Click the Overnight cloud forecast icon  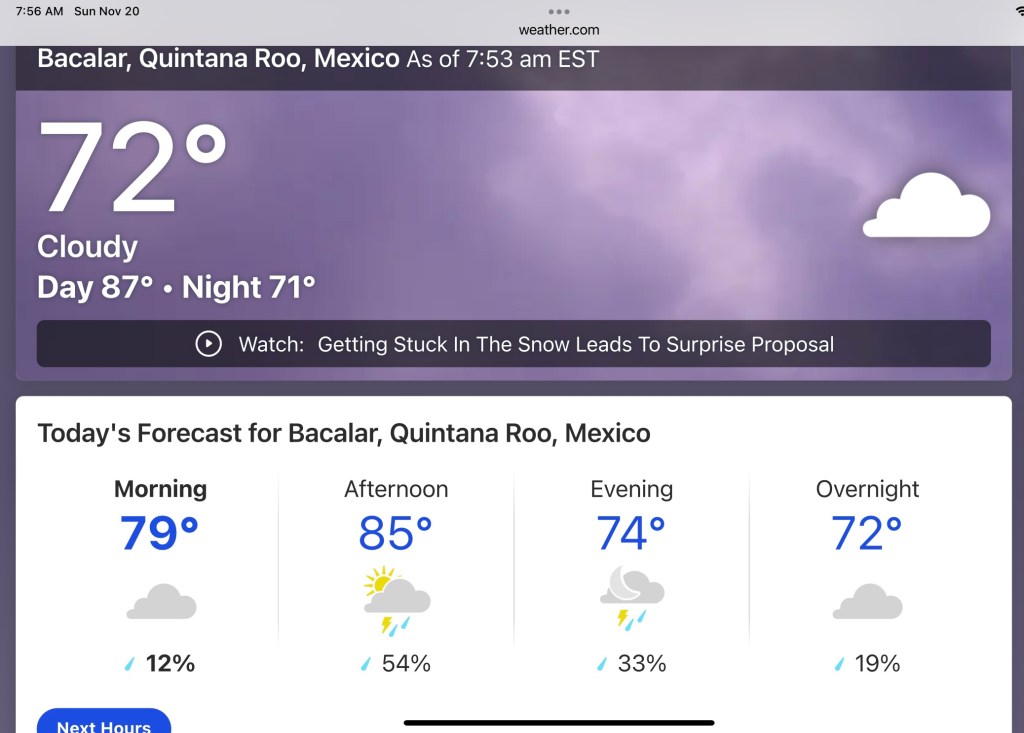pos(867,603)
